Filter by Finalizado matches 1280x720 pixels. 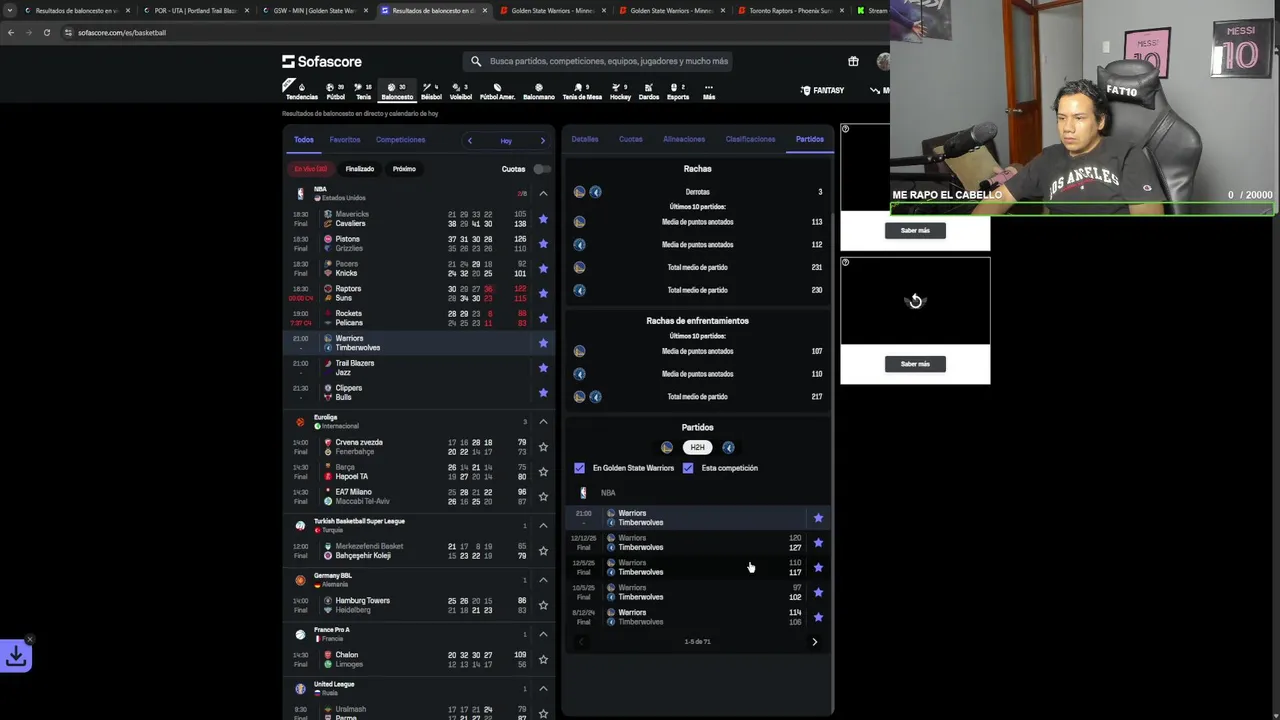coord(360,169)
